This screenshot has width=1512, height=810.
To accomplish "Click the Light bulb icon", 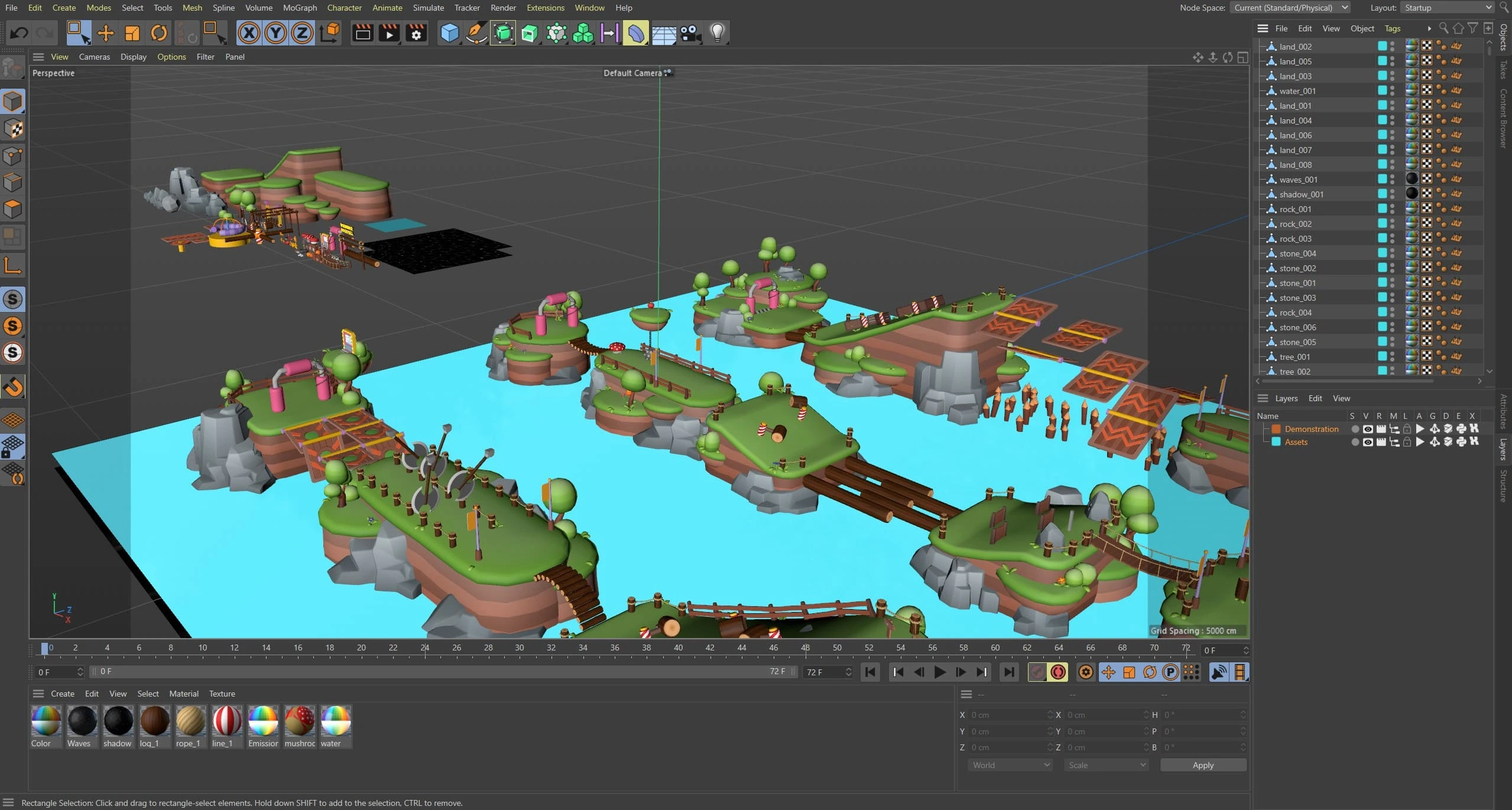I will (717, 33).
